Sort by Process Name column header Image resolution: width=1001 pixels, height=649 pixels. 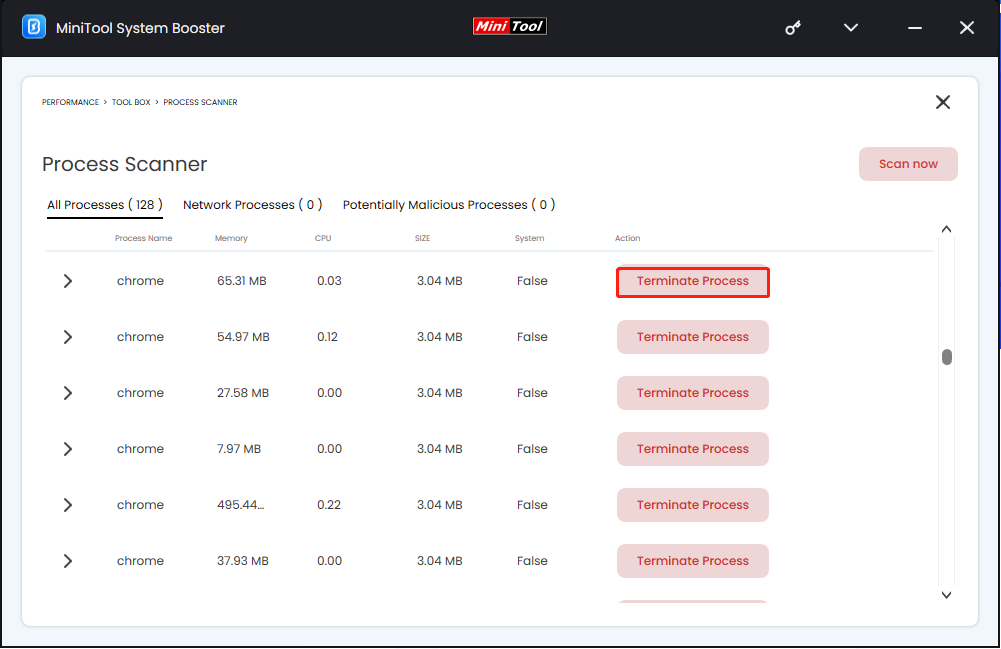(x=144, y=238)
